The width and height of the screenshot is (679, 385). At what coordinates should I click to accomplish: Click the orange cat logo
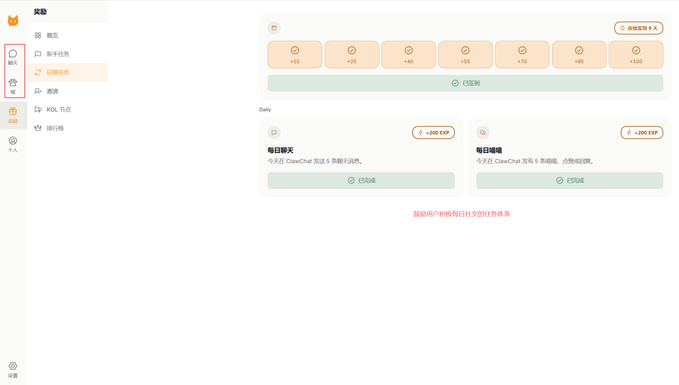point(13,20)
